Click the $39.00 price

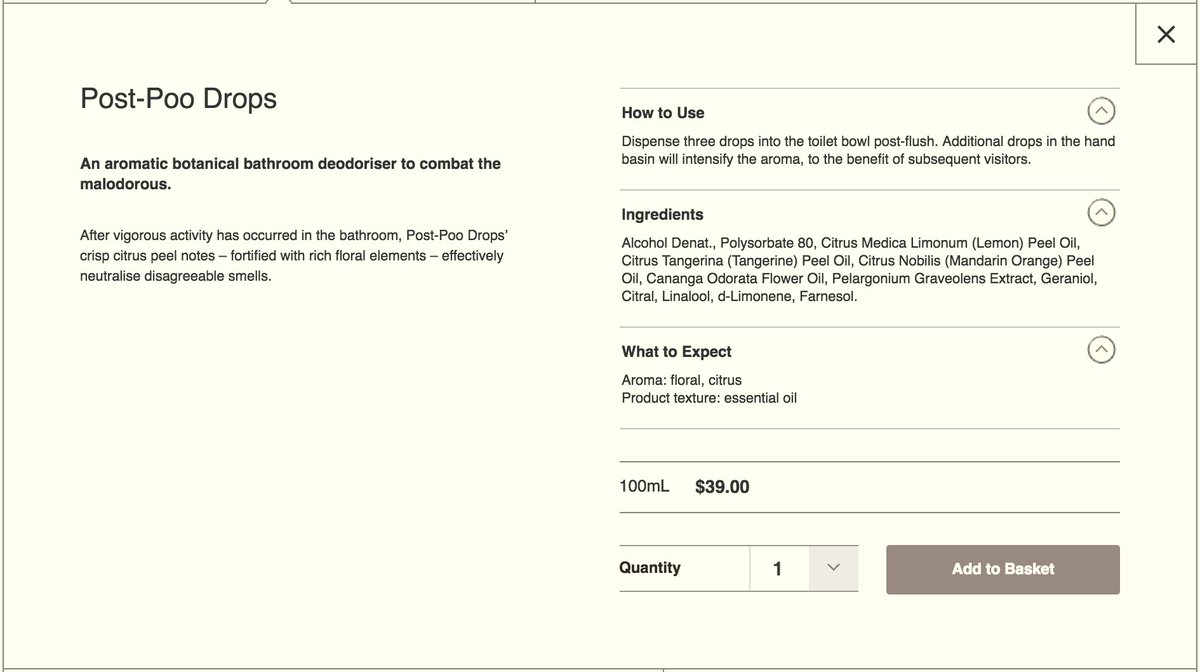point(722,487)
